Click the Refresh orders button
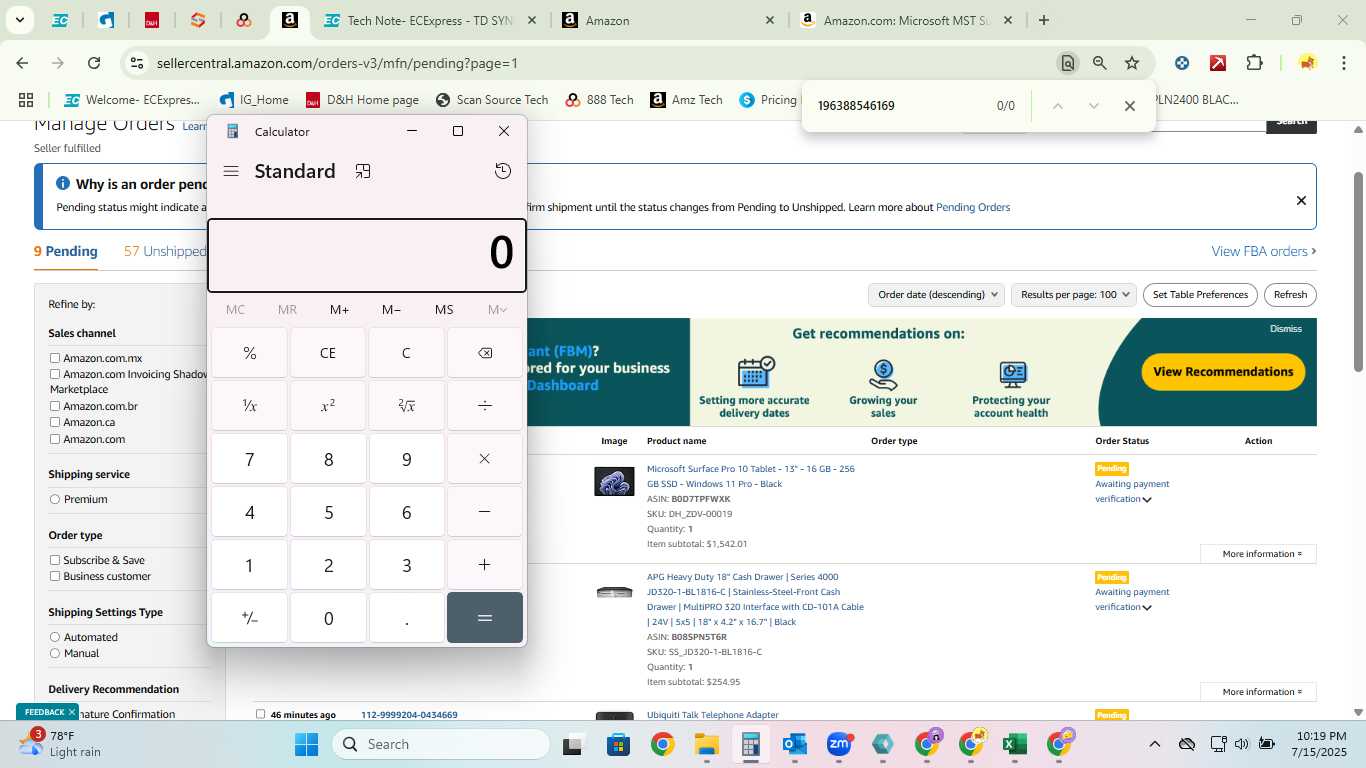Viewport: 1366px width, 768px height. (1290, 295)
